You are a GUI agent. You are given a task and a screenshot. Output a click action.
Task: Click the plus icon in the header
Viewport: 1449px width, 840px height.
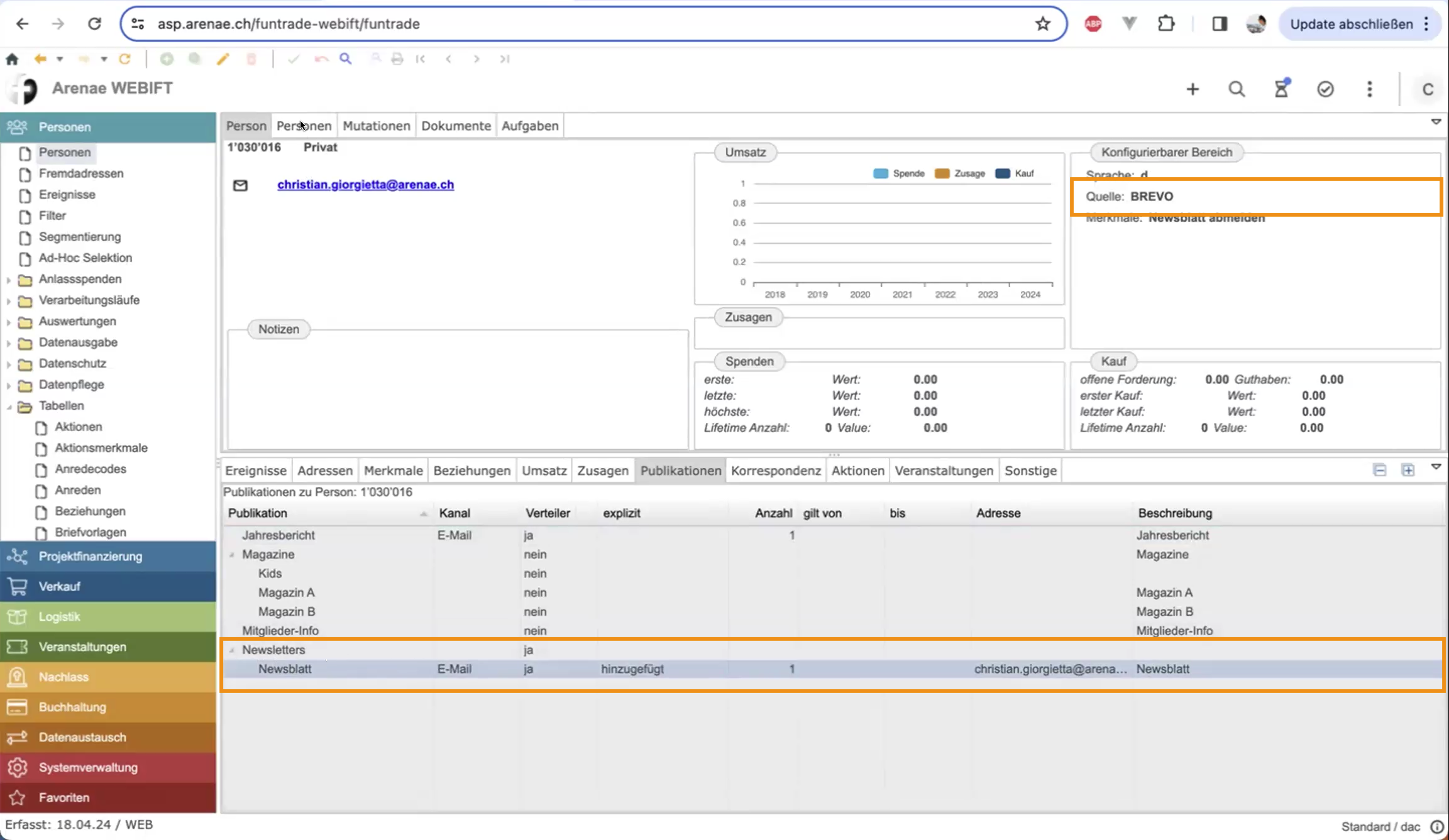pos(1193,89)
